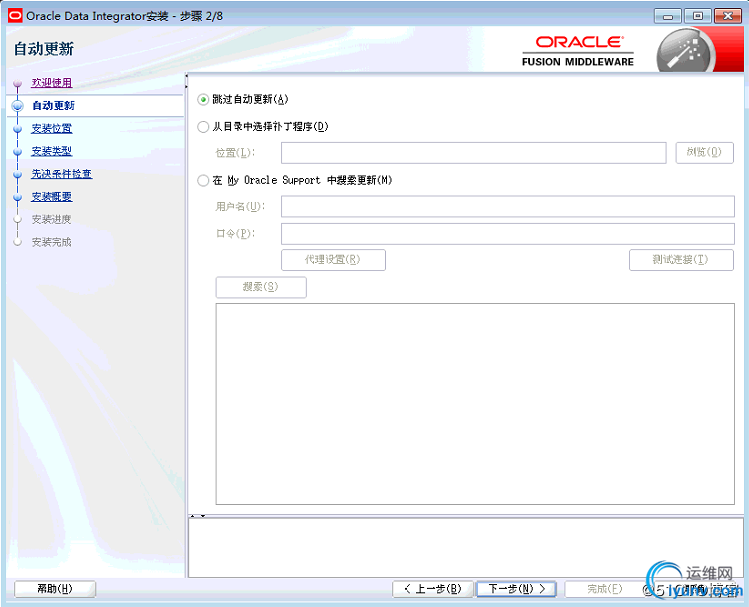Viewport: 749px width, 607px height.
Task: Click 安装完成 step label
Action: [x=52, y=242]
